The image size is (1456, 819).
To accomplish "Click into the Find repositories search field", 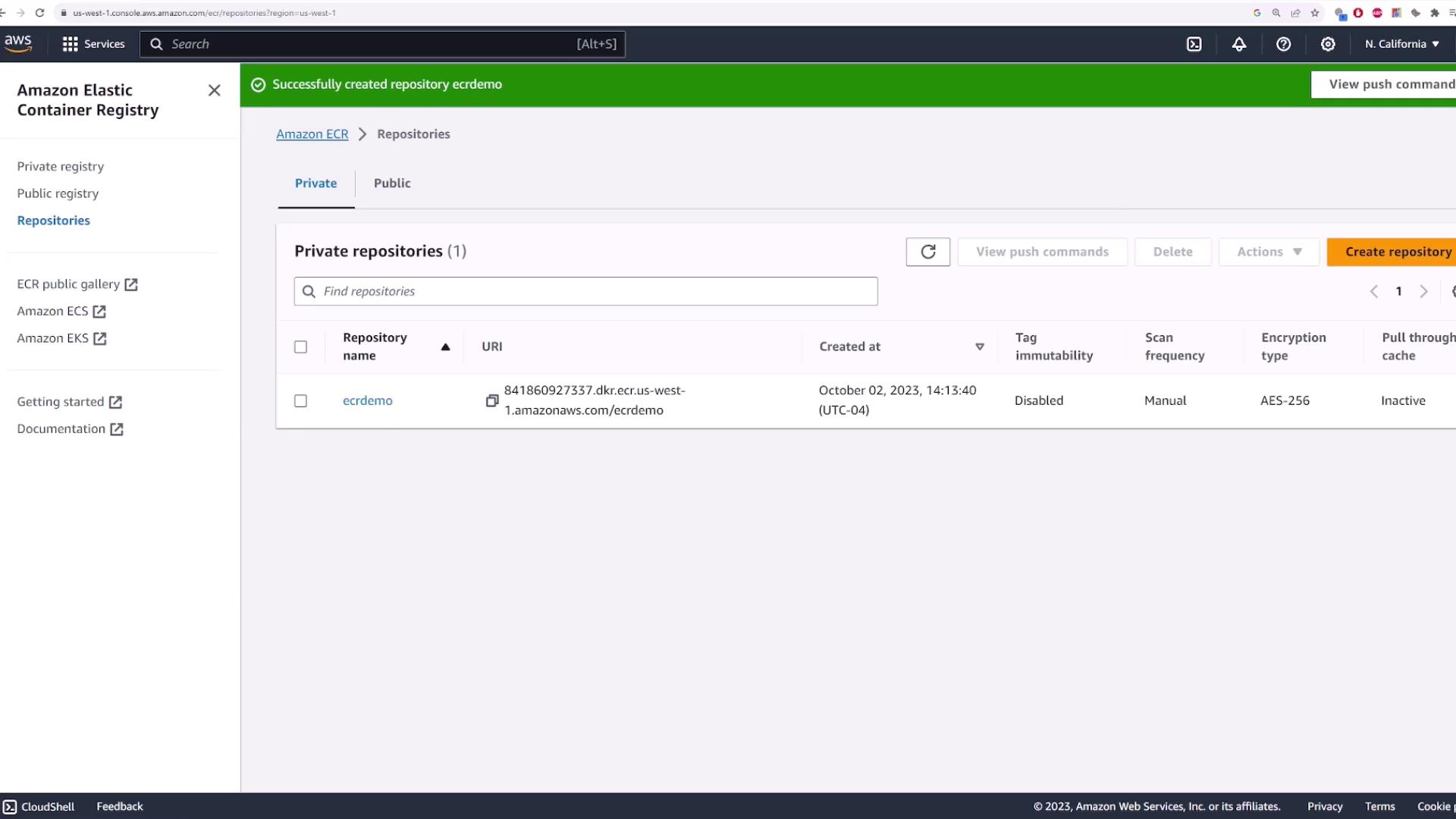I will 585,291.
